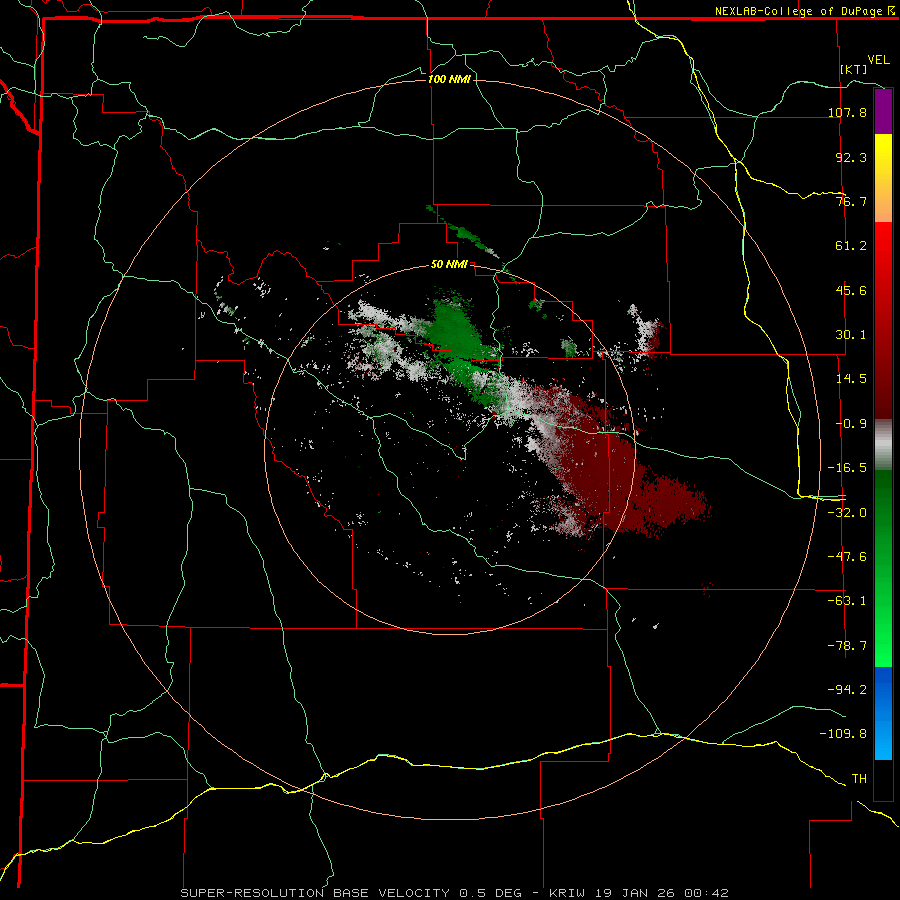Click the purple segment of color bar
The width and height of the screenshot is (900, 900).
pyautogui.click(x=883, y=111)
